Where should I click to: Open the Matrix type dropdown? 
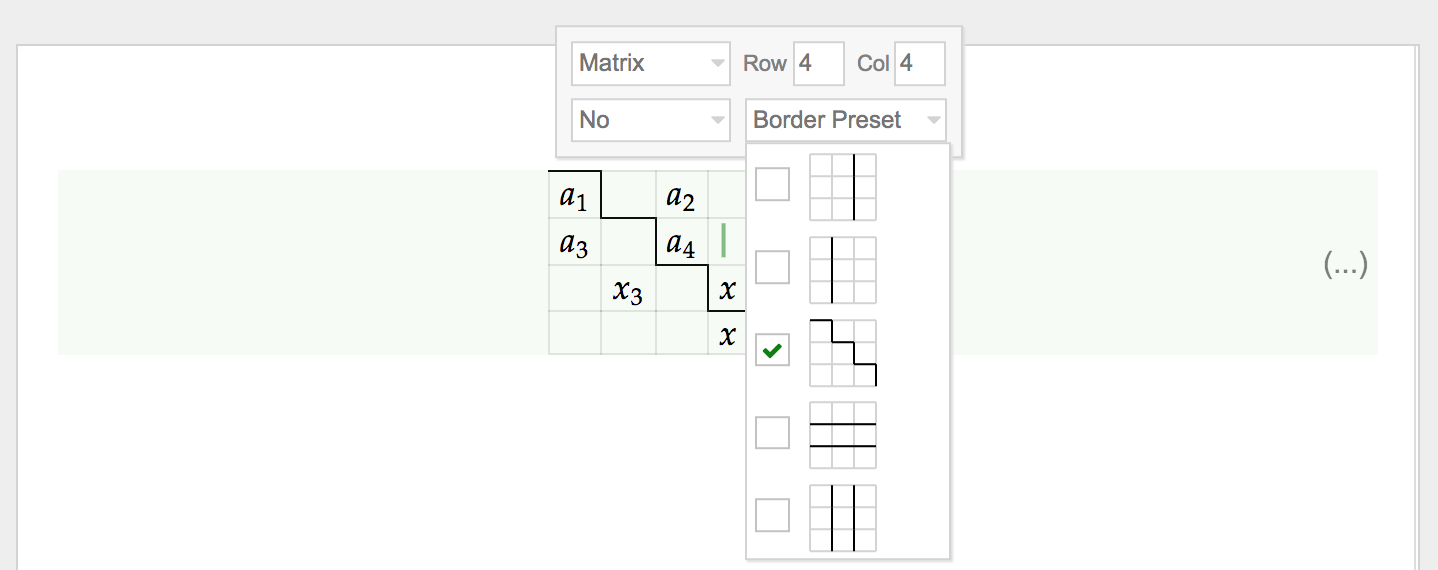coord(651,64)
